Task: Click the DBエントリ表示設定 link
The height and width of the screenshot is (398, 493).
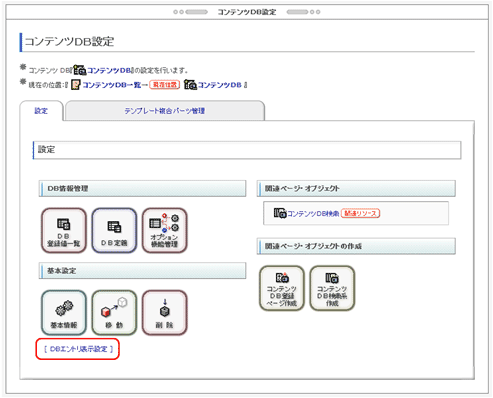Action: [78, 349]
